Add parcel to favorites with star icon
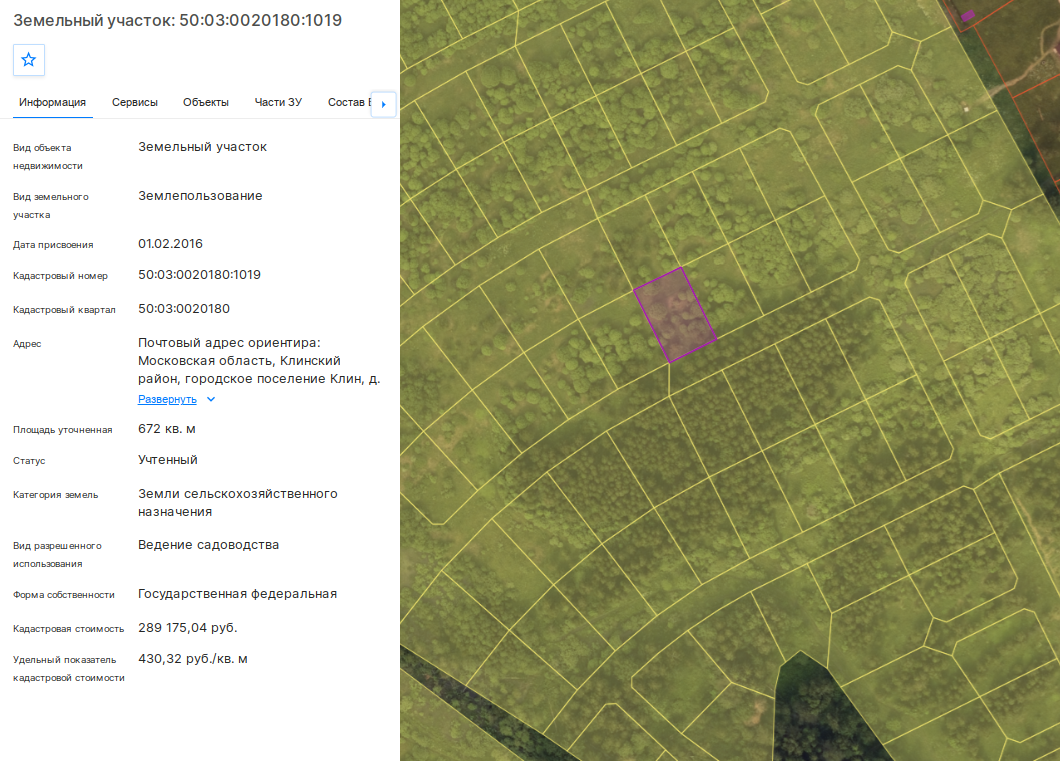 coord(28,60)
